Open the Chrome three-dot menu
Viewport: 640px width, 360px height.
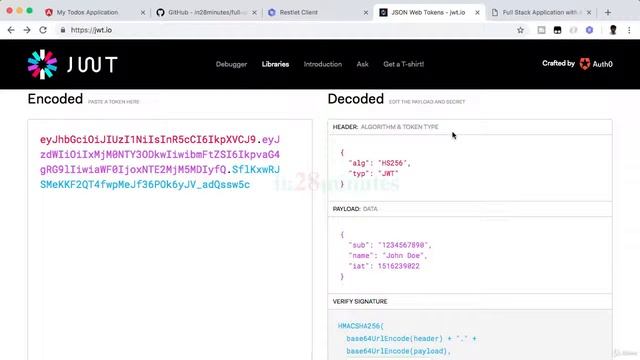629,30
